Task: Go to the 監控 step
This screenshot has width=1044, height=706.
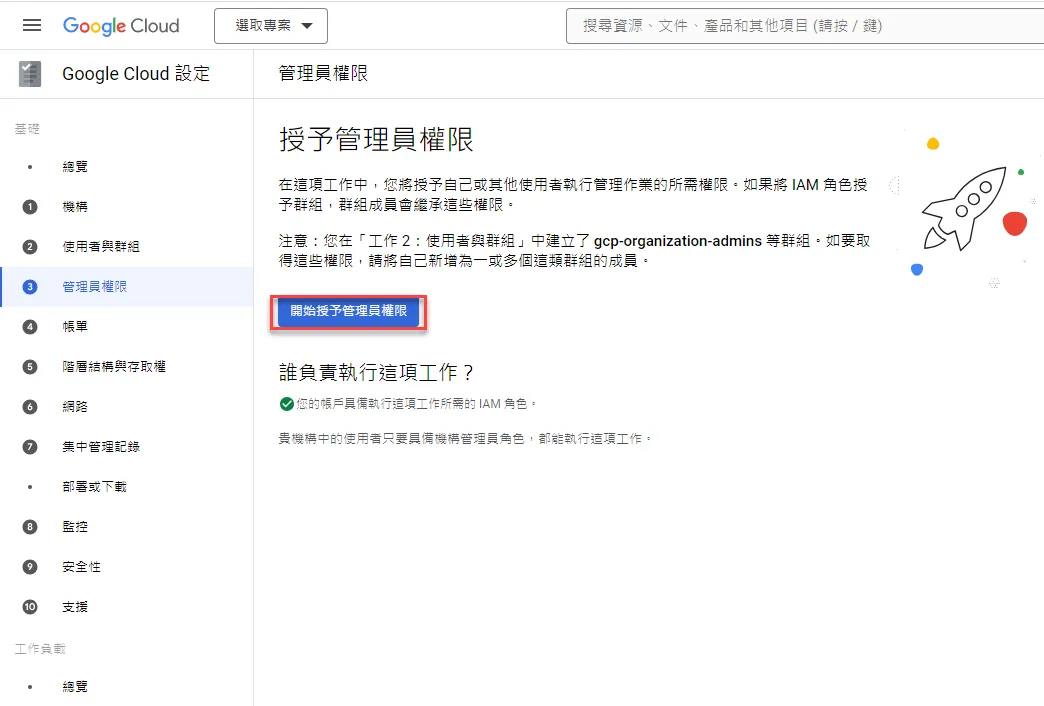Action: click(75, 527)
